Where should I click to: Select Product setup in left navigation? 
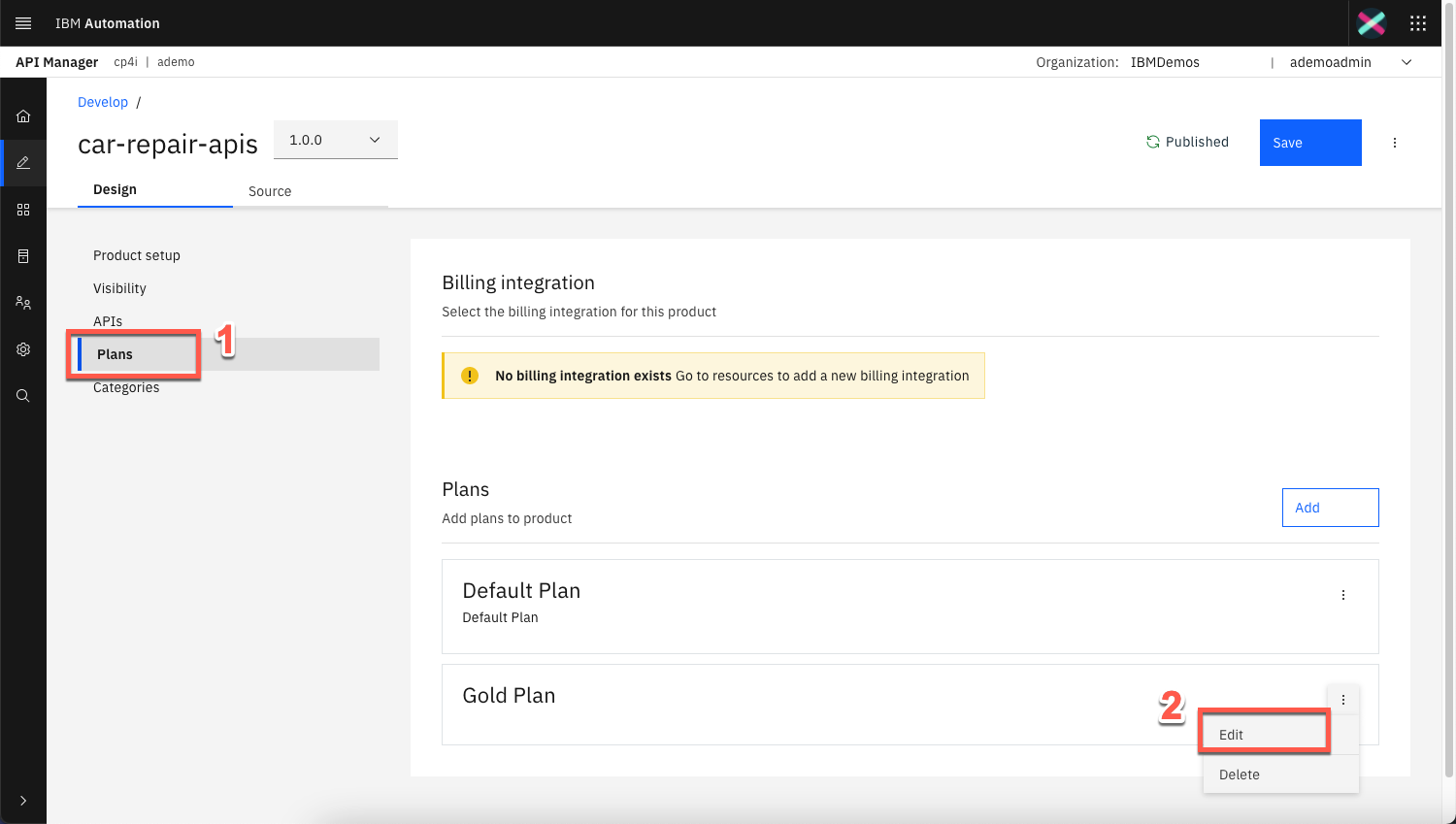137,255
